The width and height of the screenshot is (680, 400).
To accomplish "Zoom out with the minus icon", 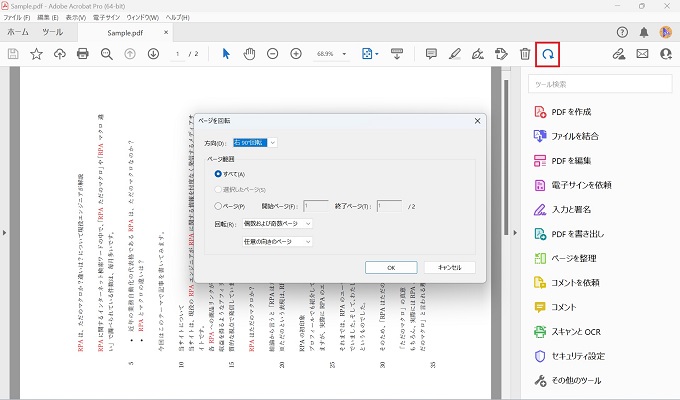I will (272, 54).
